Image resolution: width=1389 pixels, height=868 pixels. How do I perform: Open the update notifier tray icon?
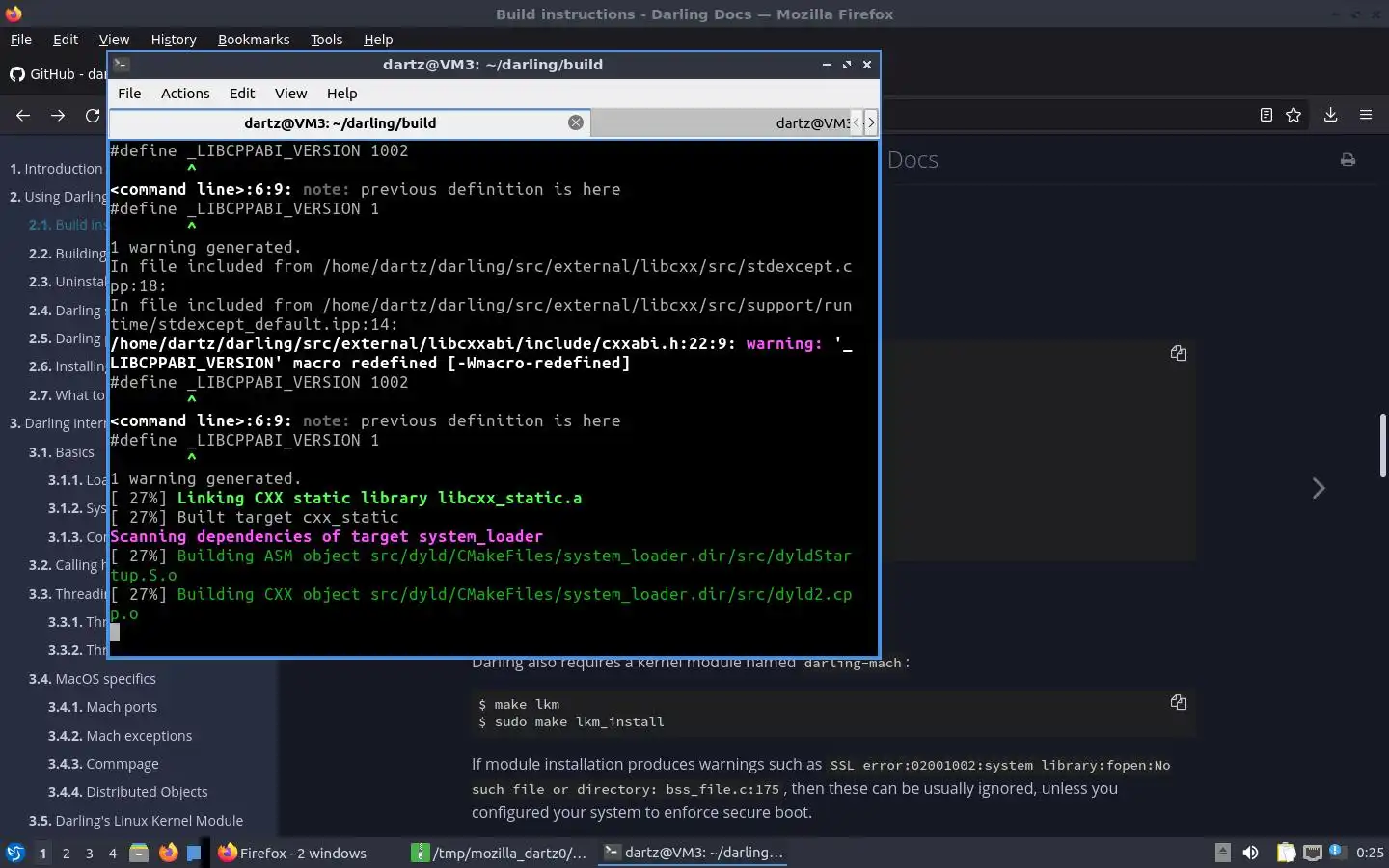(x=1336, y=852)
